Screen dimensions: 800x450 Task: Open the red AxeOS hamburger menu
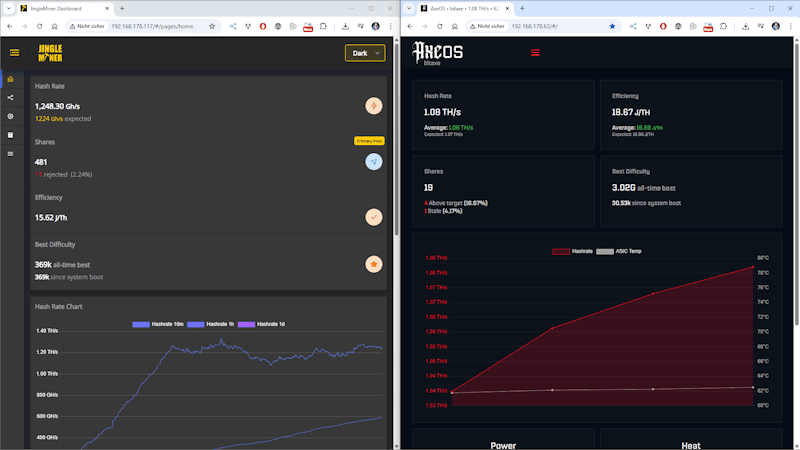[x=535, y=52]
